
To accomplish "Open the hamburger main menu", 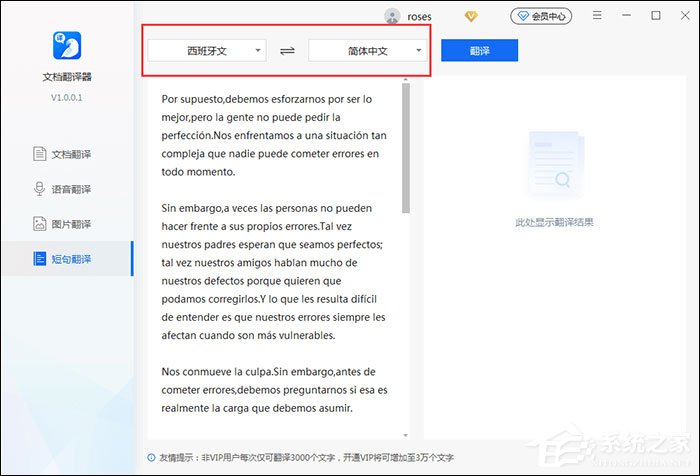I will point(597,16).
